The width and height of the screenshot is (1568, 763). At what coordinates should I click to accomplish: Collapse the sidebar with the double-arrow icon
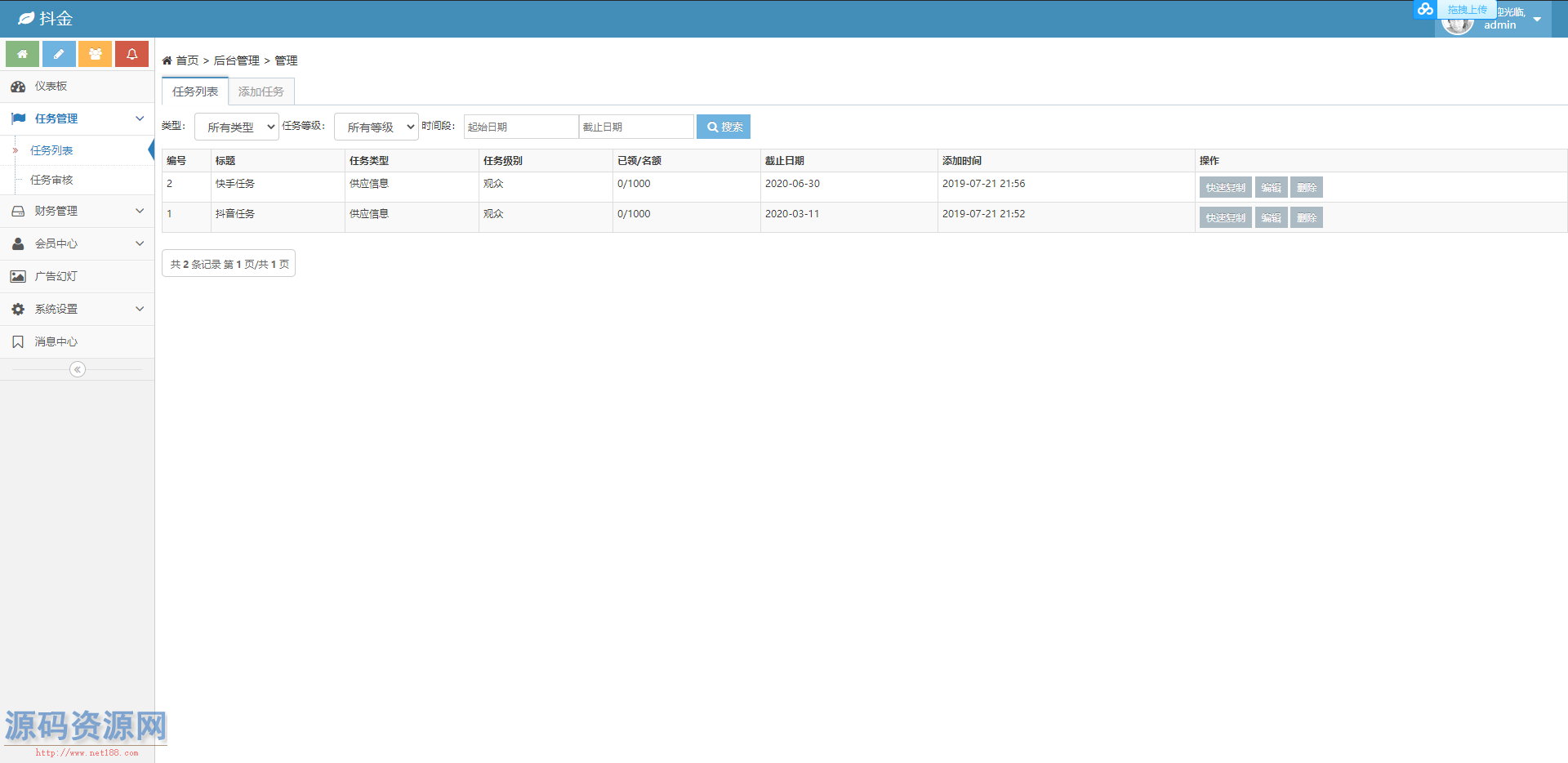(x=78, y=369)
